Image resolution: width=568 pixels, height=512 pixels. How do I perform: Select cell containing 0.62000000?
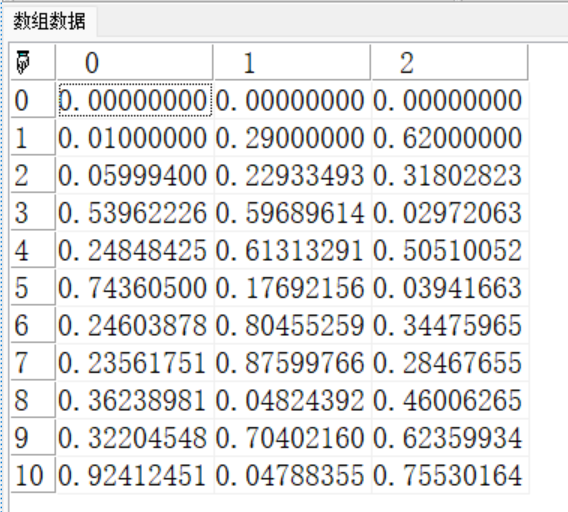(x=450, y=138)
